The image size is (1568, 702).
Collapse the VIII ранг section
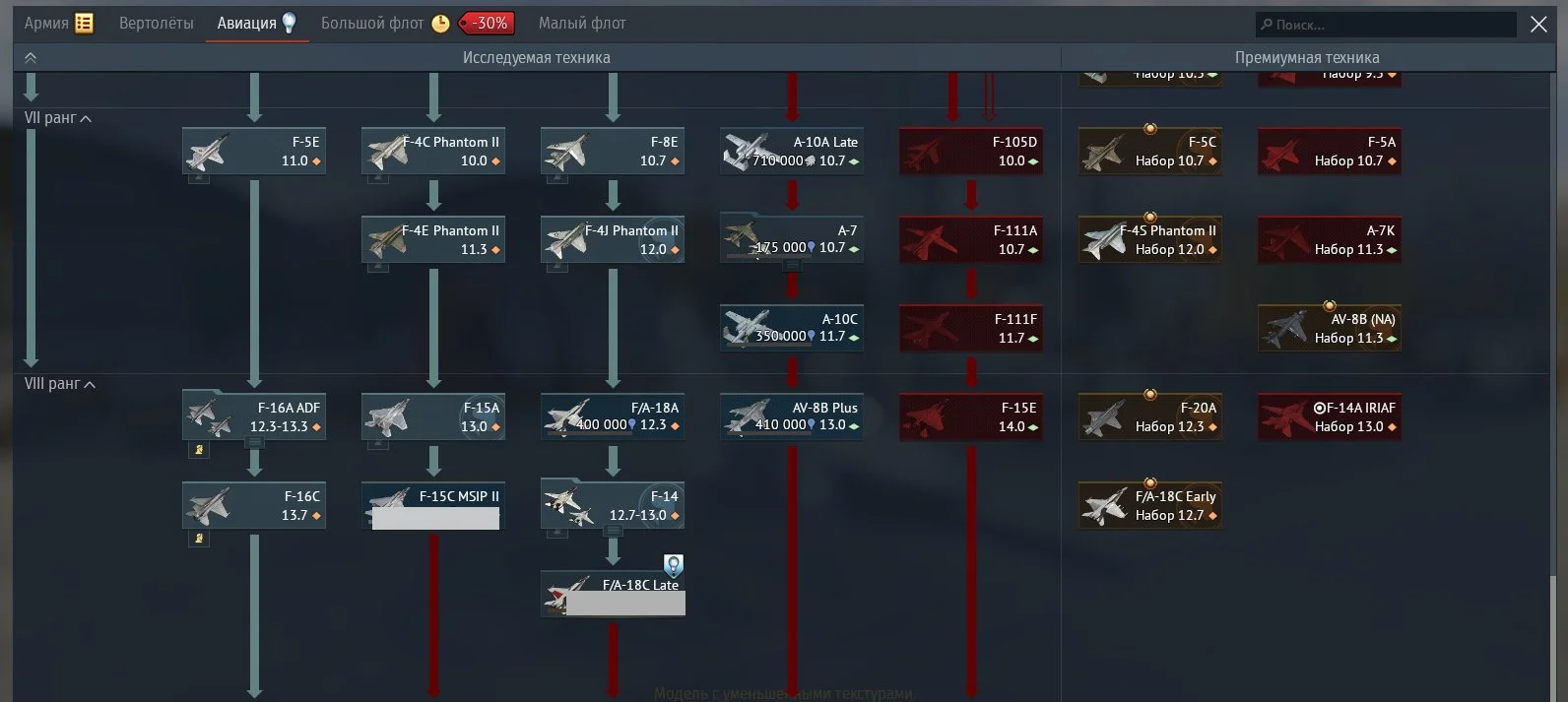pyautogui.click(x=90, y=384)
